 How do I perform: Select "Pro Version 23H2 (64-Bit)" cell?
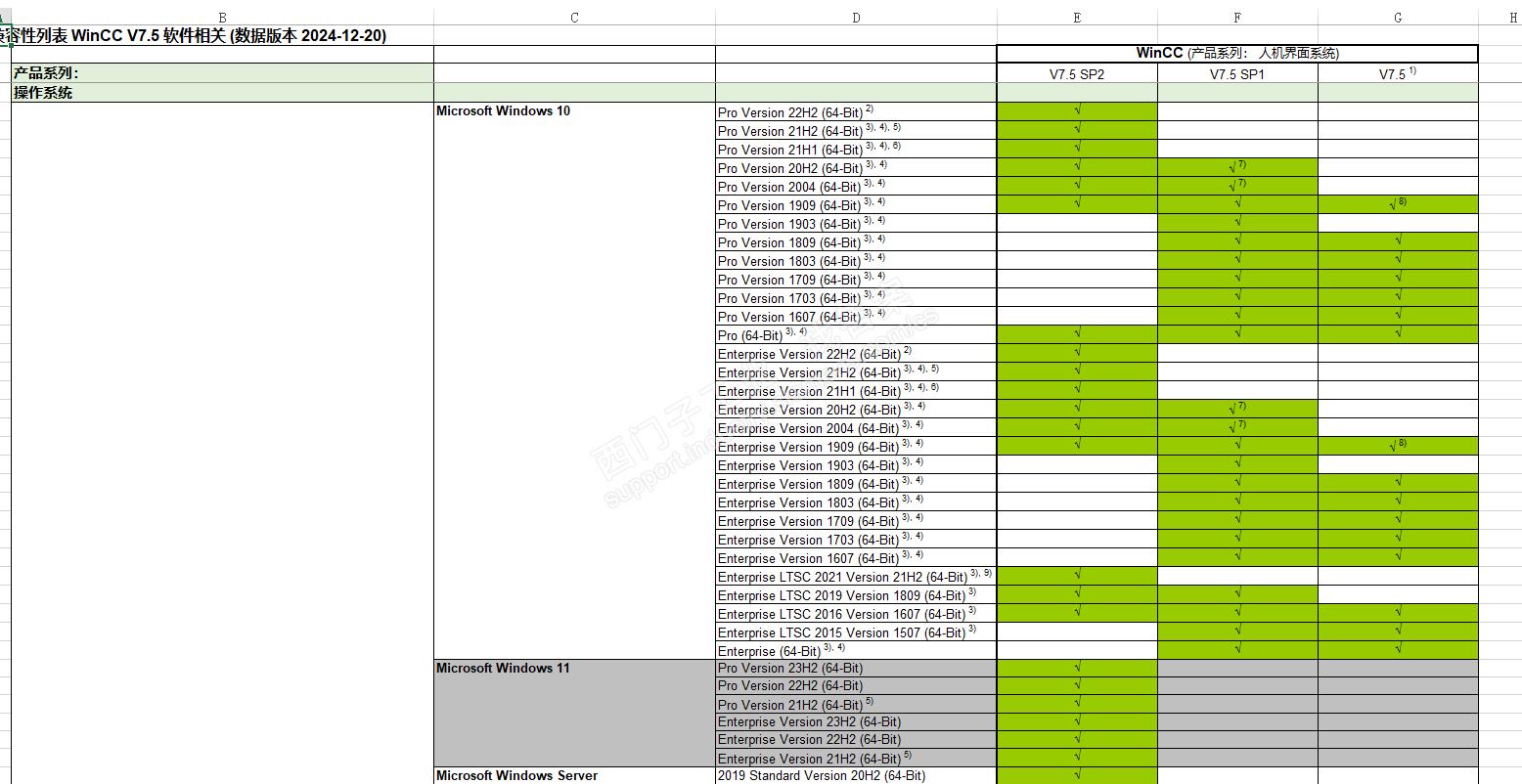point(856,669)
